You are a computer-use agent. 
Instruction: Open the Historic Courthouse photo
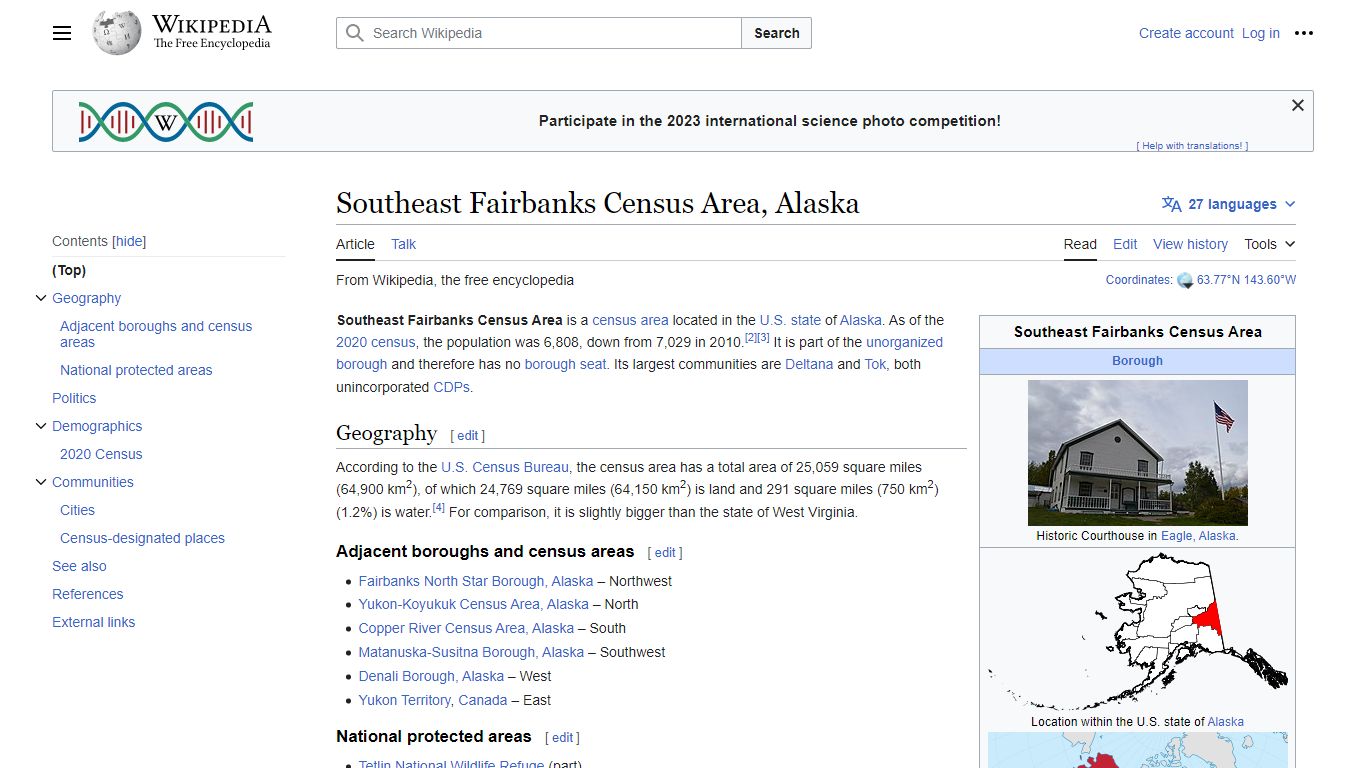(1138, 453)
